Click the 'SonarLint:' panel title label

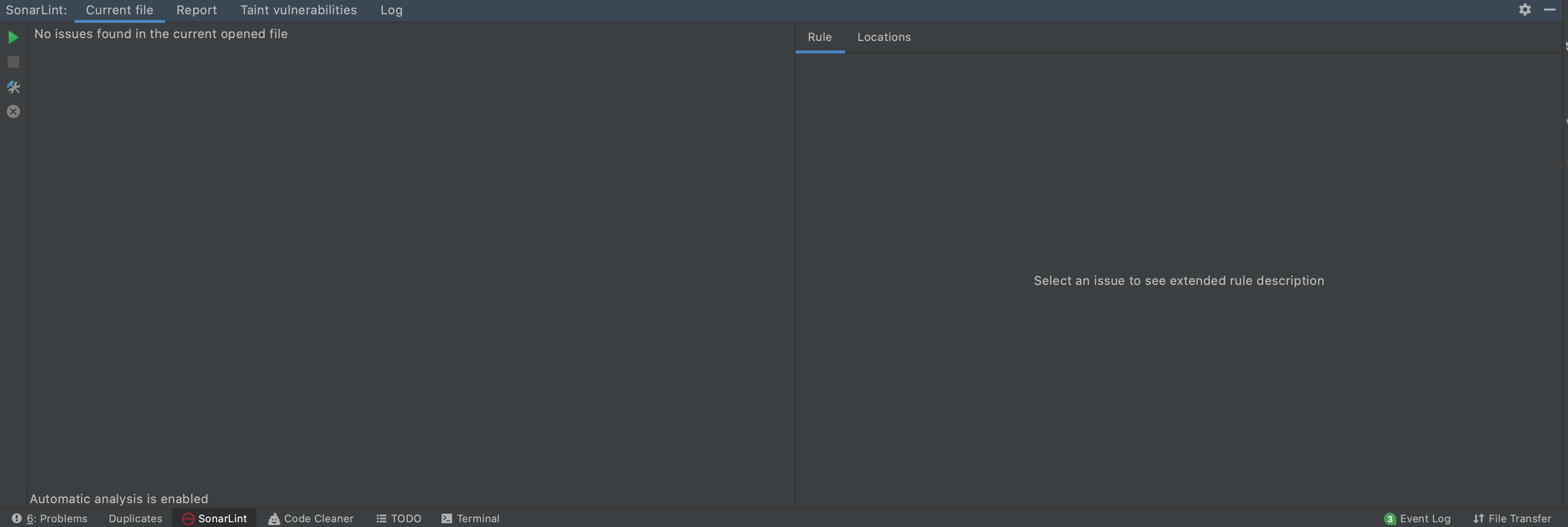click(36, 10)
